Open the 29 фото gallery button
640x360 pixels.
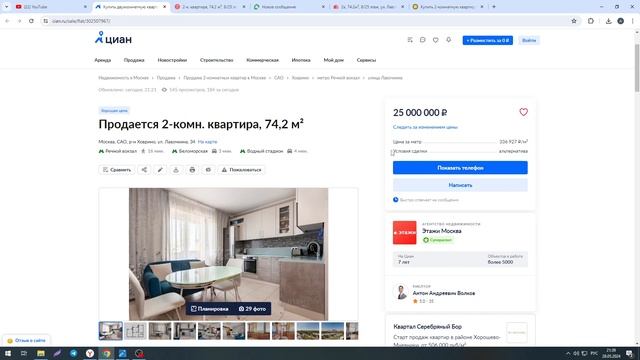(x=252, y=309)
